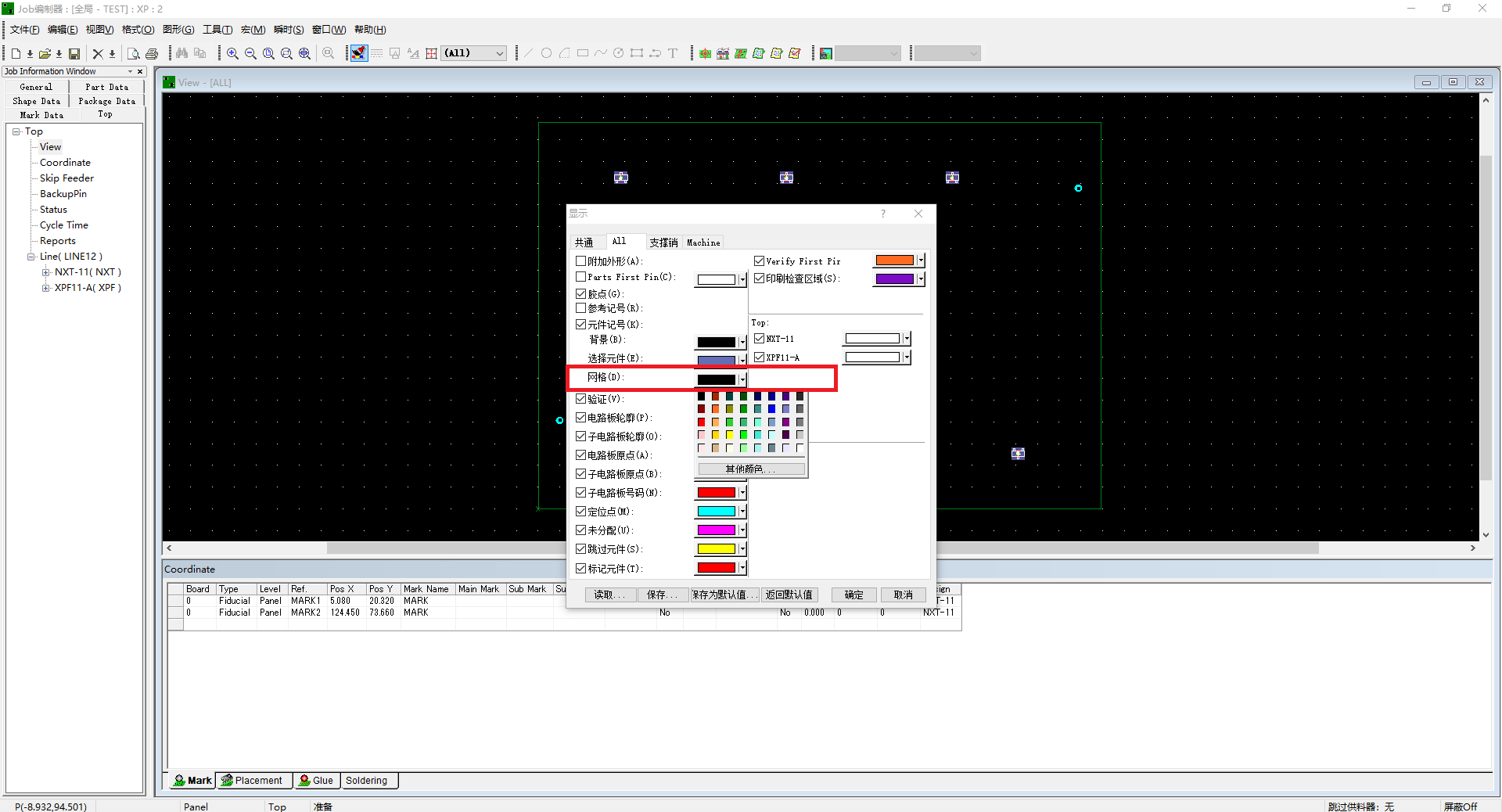Click the 确定 button
Viewport: 1502px width, 812px height.
pos(853,595)
